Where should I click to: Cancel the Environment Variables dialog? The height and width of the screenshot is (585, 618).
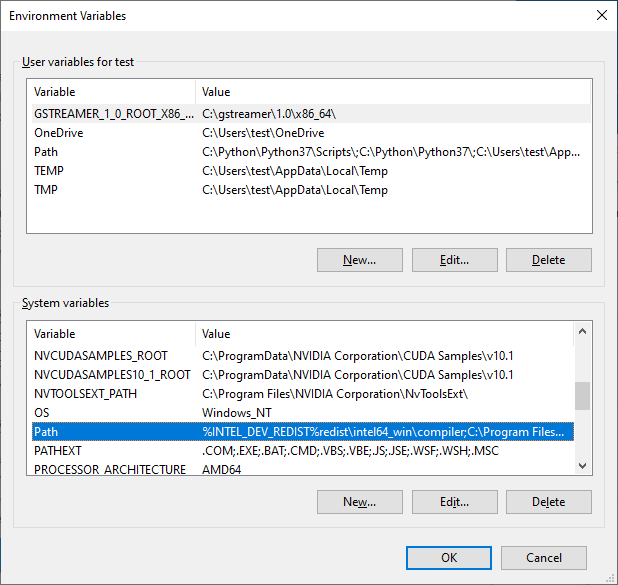(x=544, y=558)
